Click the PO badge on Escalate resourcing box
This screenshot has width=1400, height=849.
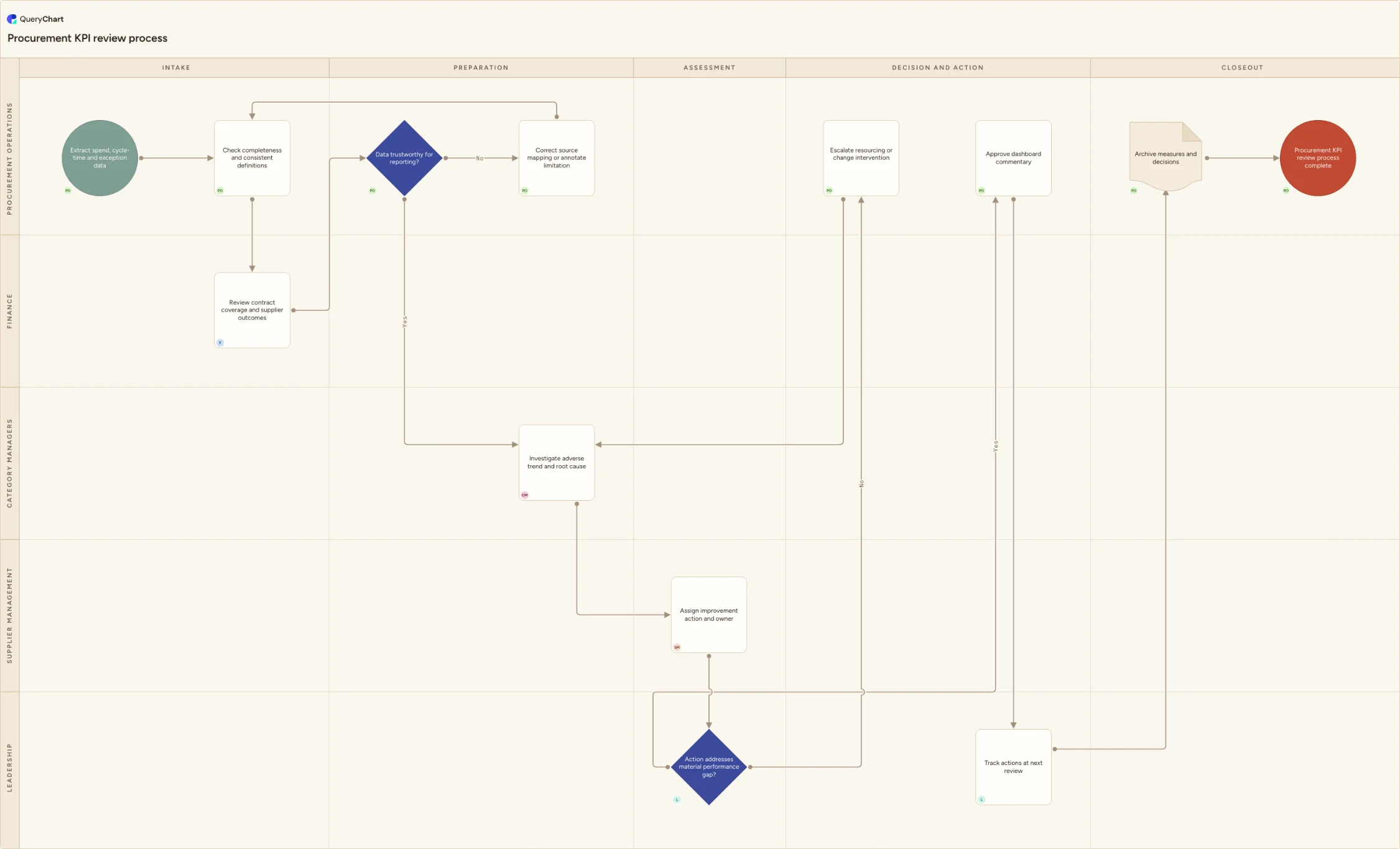[829, 190]
